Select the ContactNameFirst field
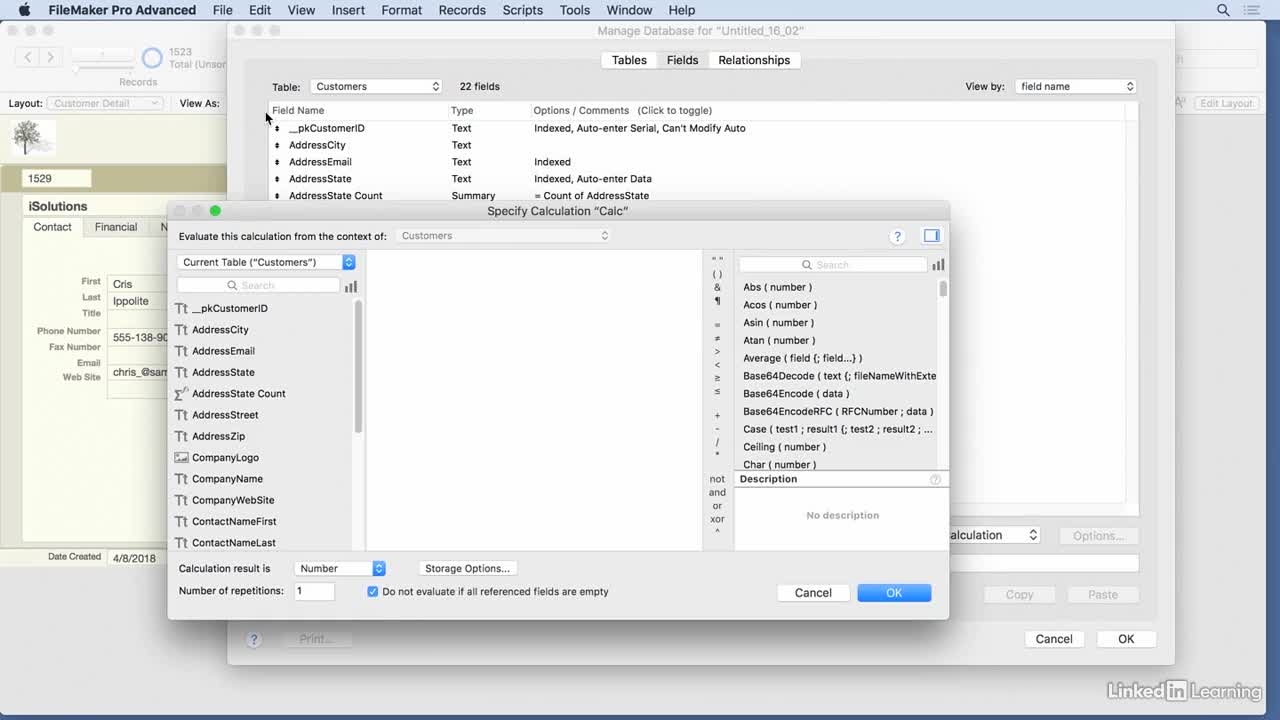 coord(234,522)
